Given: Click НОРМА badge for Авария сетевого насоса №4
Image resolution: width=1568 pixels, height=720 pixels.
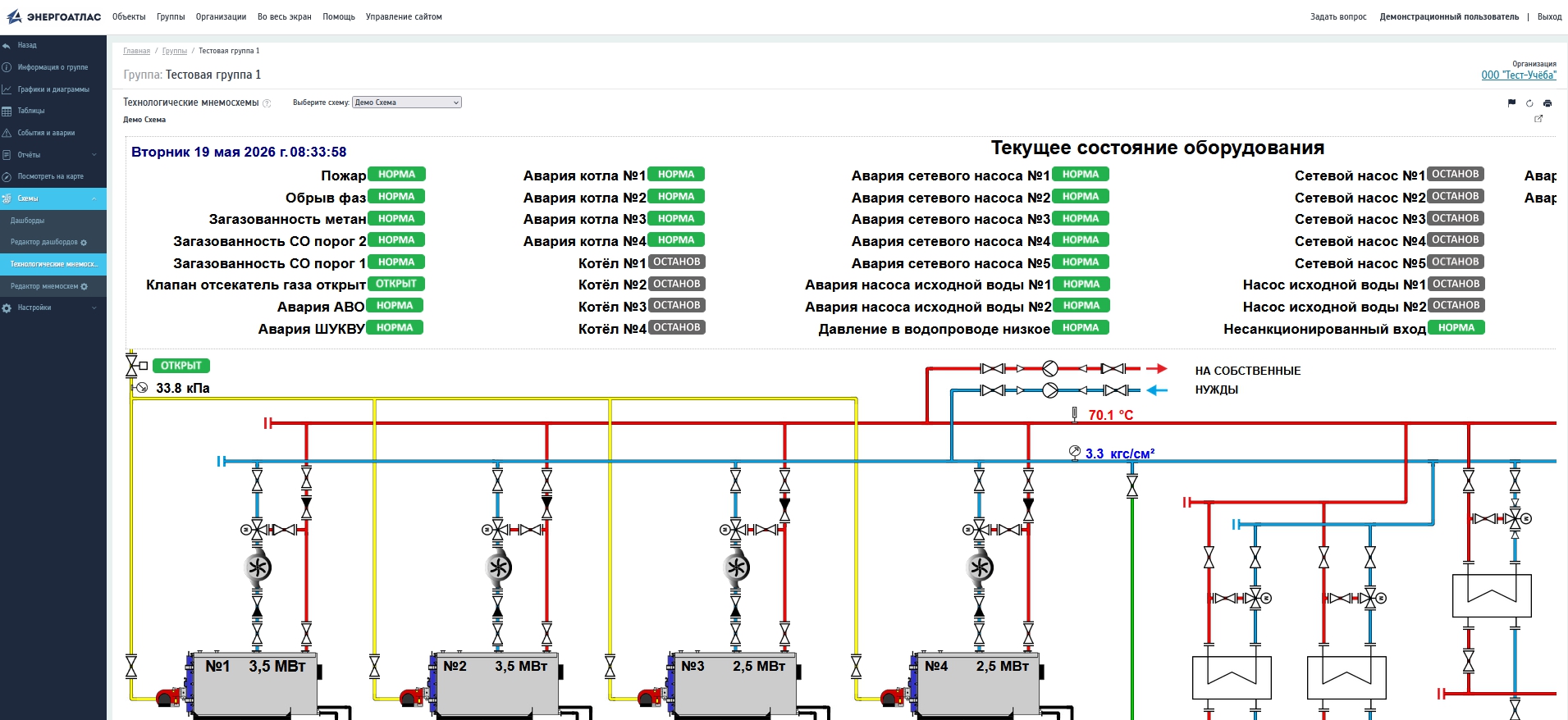Looking at the screenshot, I should (1081, 240).
